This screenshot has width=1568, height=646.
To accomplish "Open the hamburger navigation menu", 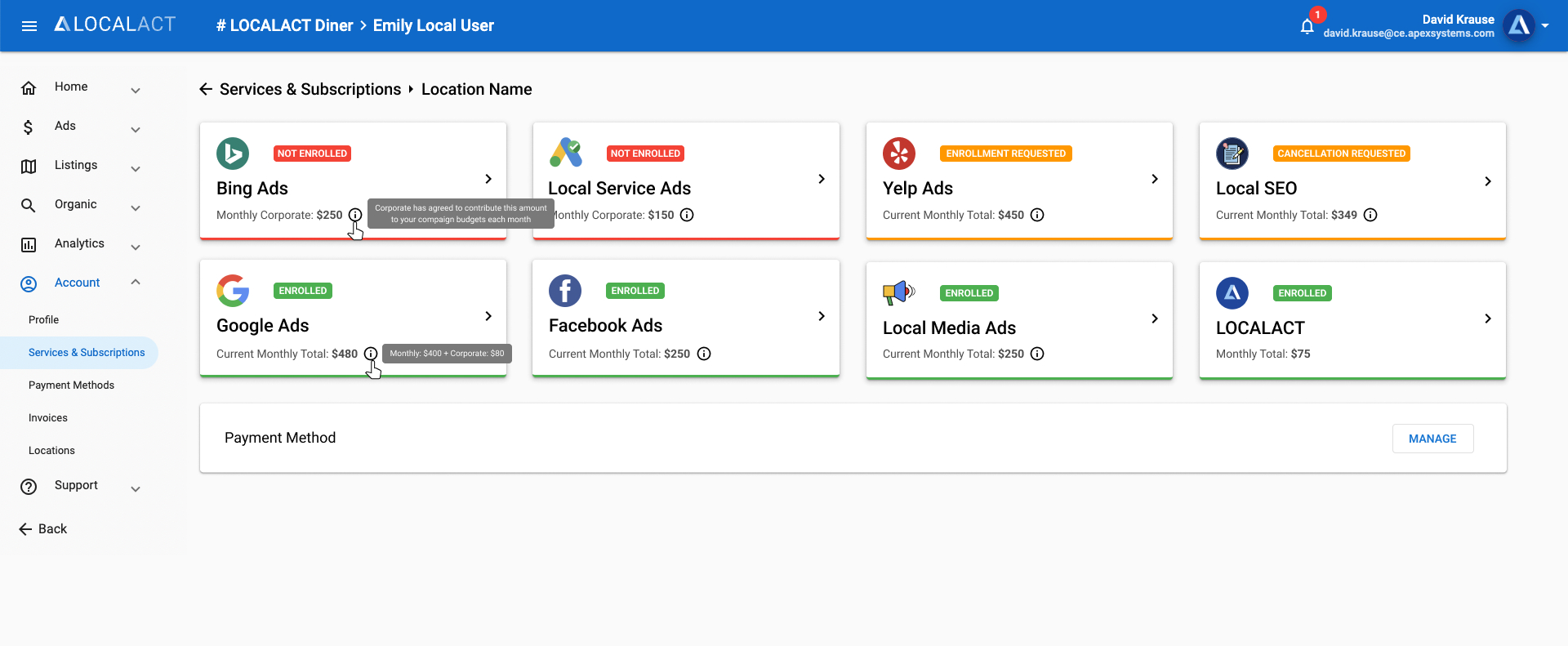I will [29, 26].
